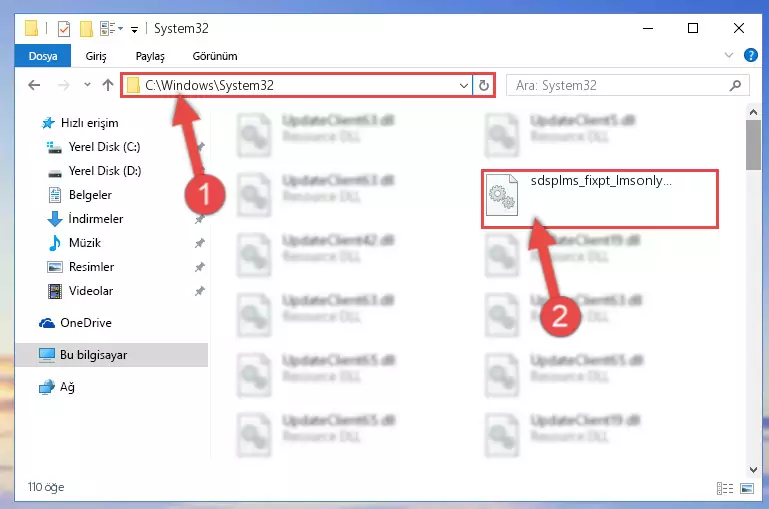This screenshot has width=769, height=509.
Task: Switch to details view icon in status bar
Action: tap(725, 488)
